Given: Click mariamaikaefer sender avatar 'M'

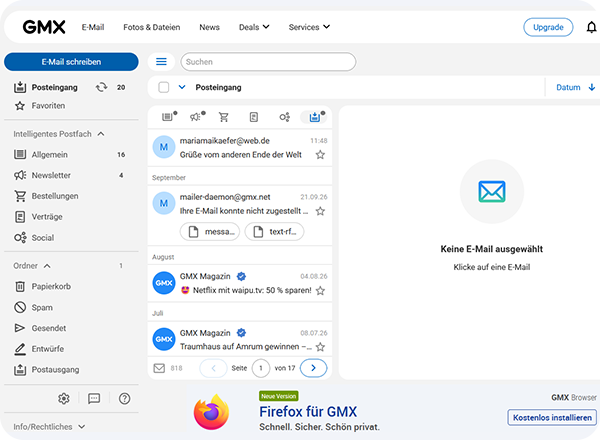Looking at the screenshot, I should pyautogui.click(x=164, y=147).
